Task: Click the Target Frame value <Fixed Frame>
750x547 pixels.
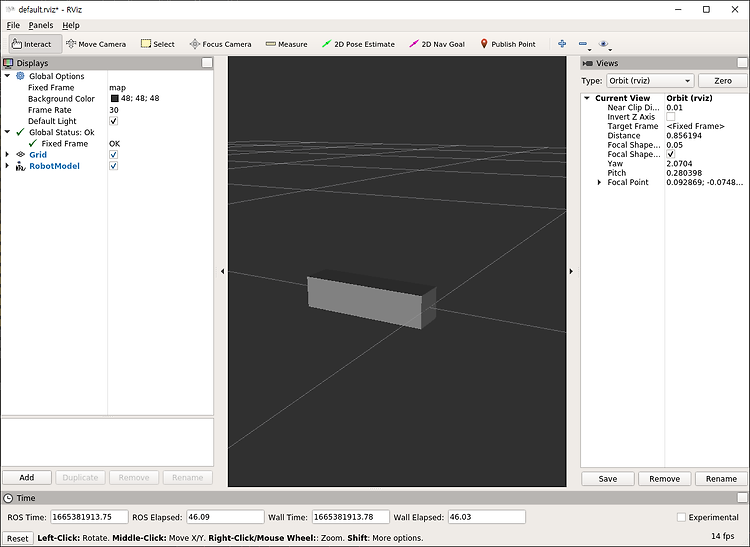Action: click(x=695, y=126)
